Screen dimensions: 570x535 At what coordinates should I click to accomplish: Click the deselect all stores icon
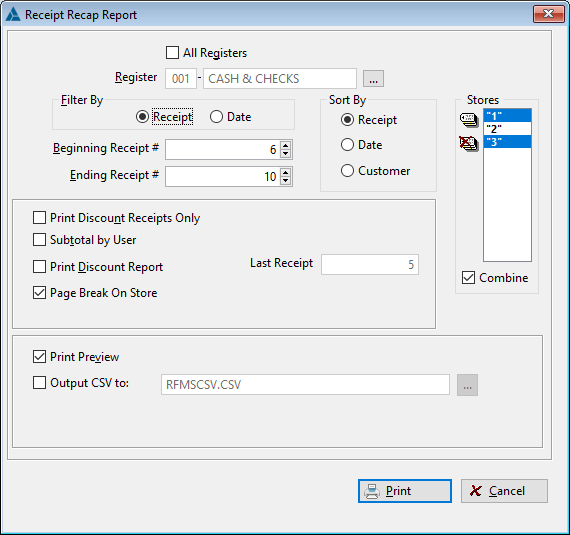tap(469, 144)
